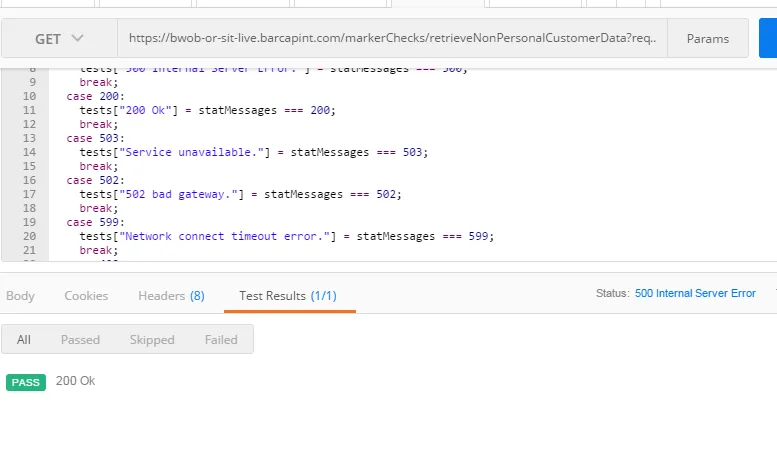Click the "502 bad gateway." test line
This screenshot has height=449, width=777.
[x=240, y=194]
